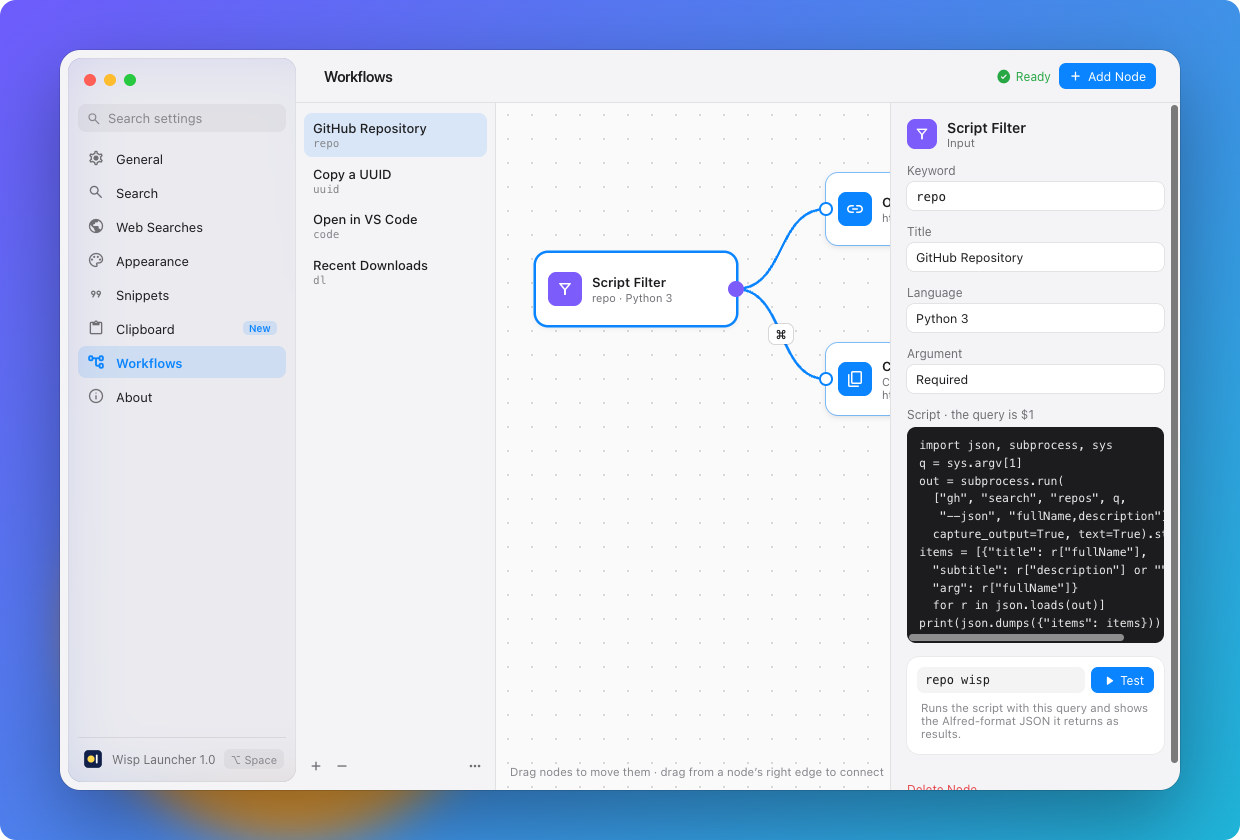Viewport: 1240px width, 840px height.
Task: Edit the Keyword field containing repo
Action: pos(1035,196)
